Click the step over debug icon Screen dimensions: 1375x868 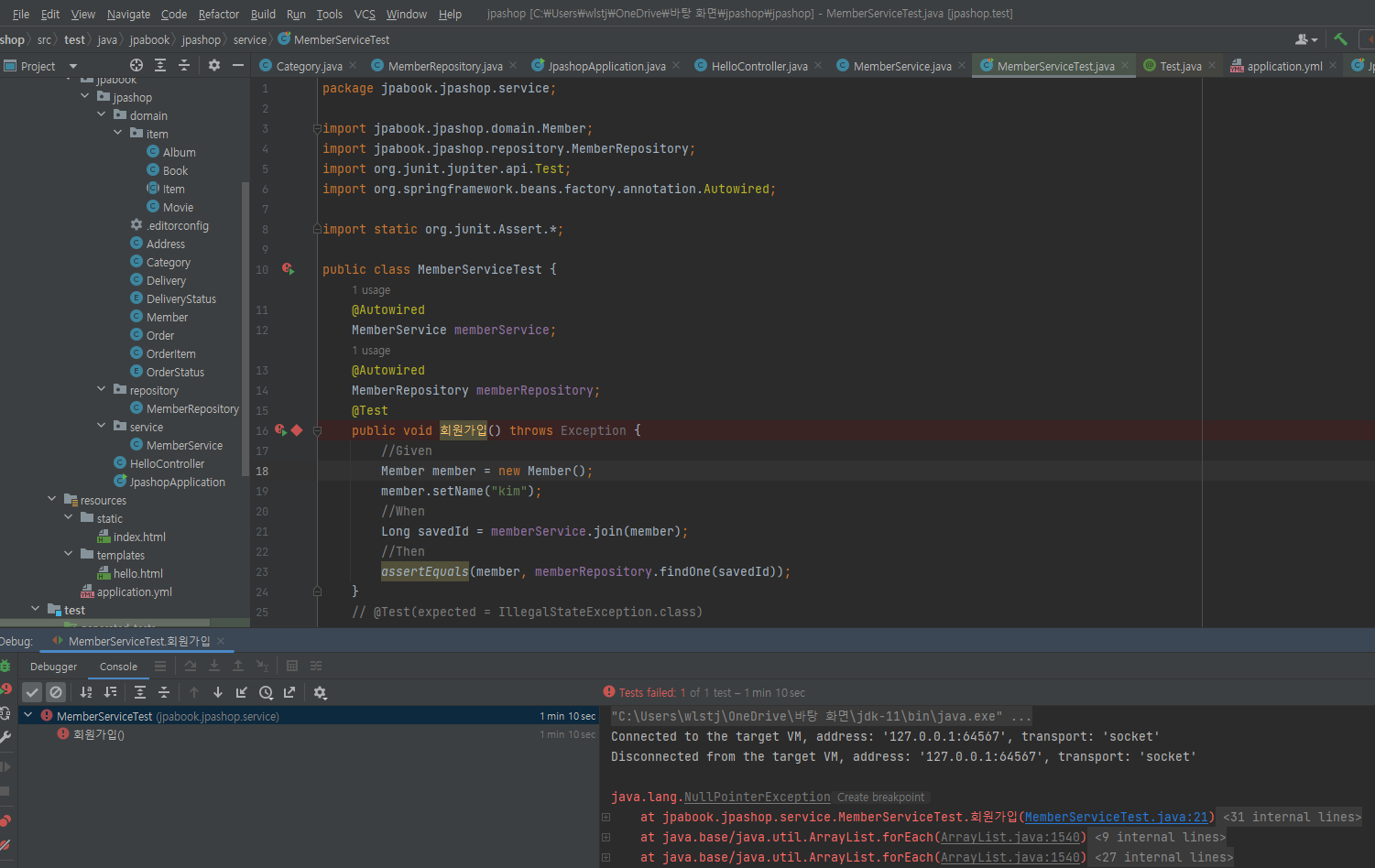(191, 666)
